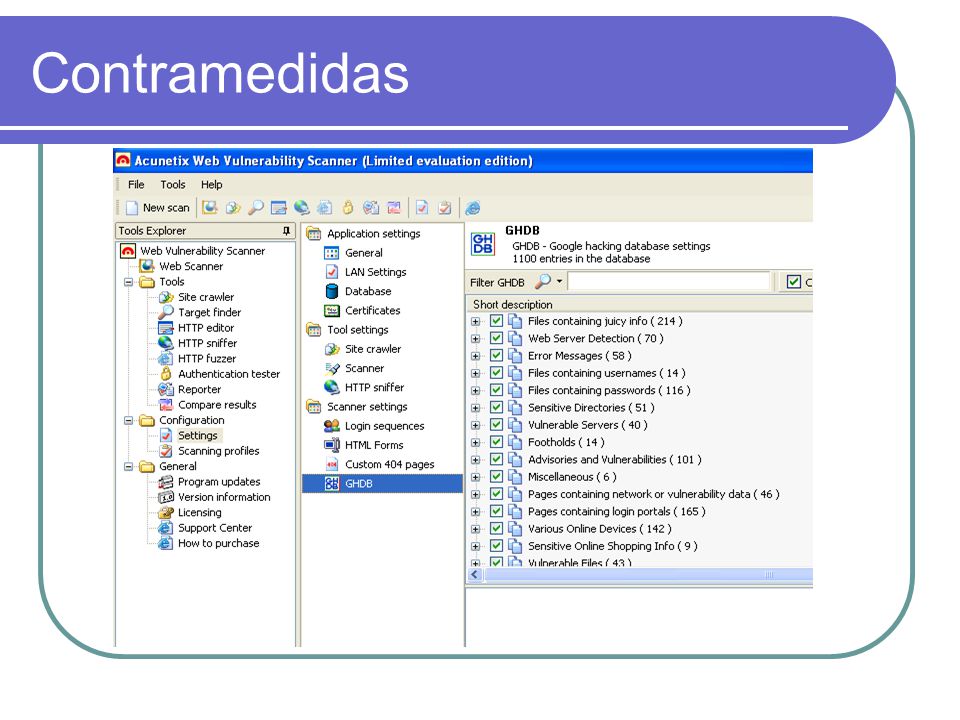
Task: Pin the Tools Explorer panel
Action: 286,231
